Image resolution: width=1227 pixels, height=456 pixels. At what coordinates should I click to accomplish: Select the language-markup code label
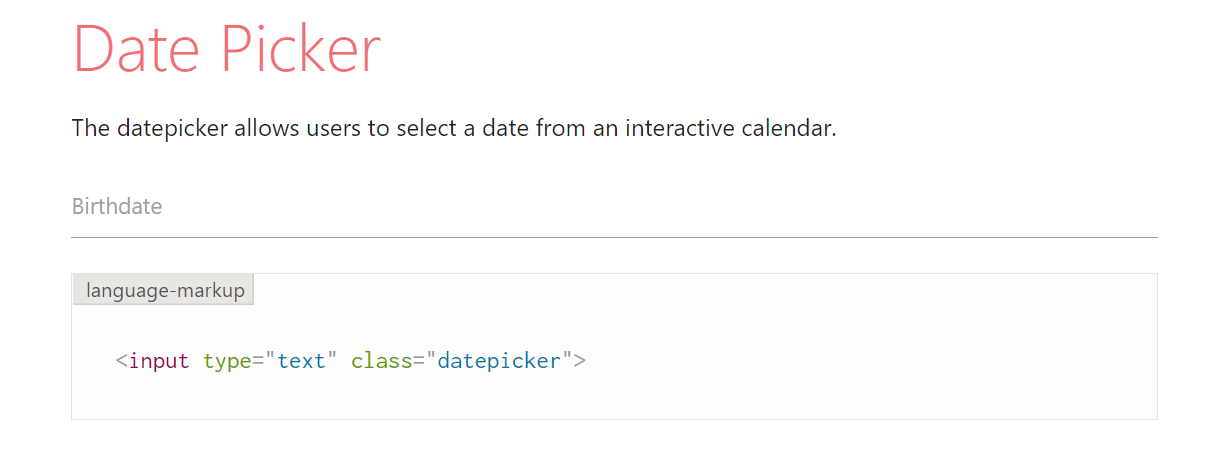click(164, 291)
